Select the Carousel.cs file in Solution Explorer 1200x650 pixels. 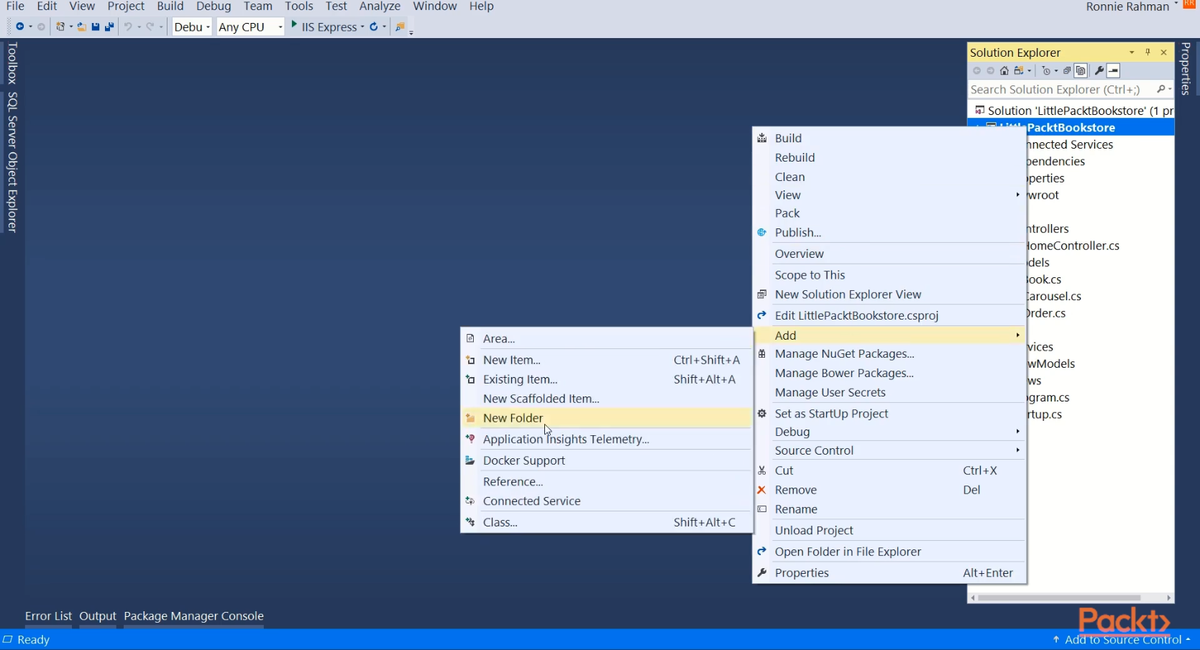tap(1054, 296)
